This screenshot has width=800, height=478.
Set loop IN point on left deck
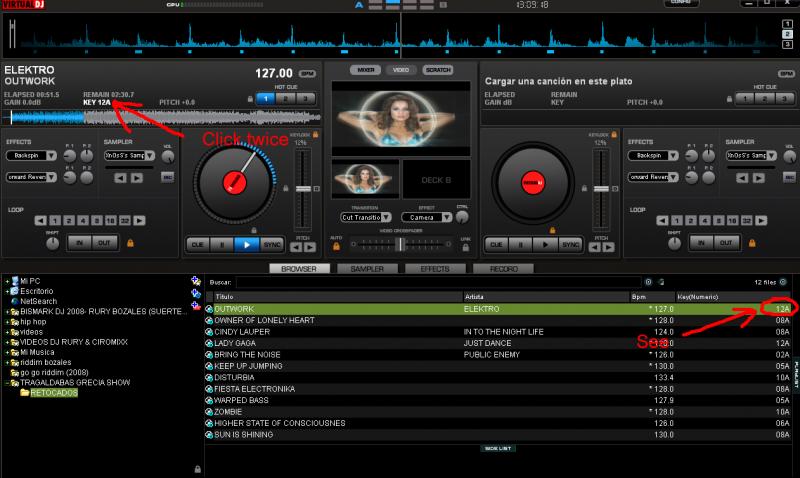coord(80,243)
